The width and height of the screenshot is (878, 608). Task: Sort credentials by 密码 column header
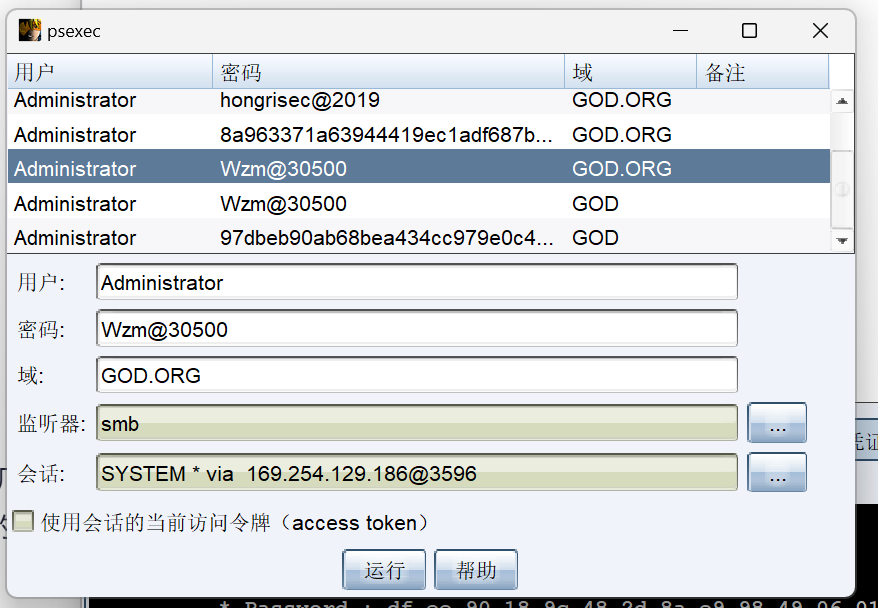tap(388, 72)
